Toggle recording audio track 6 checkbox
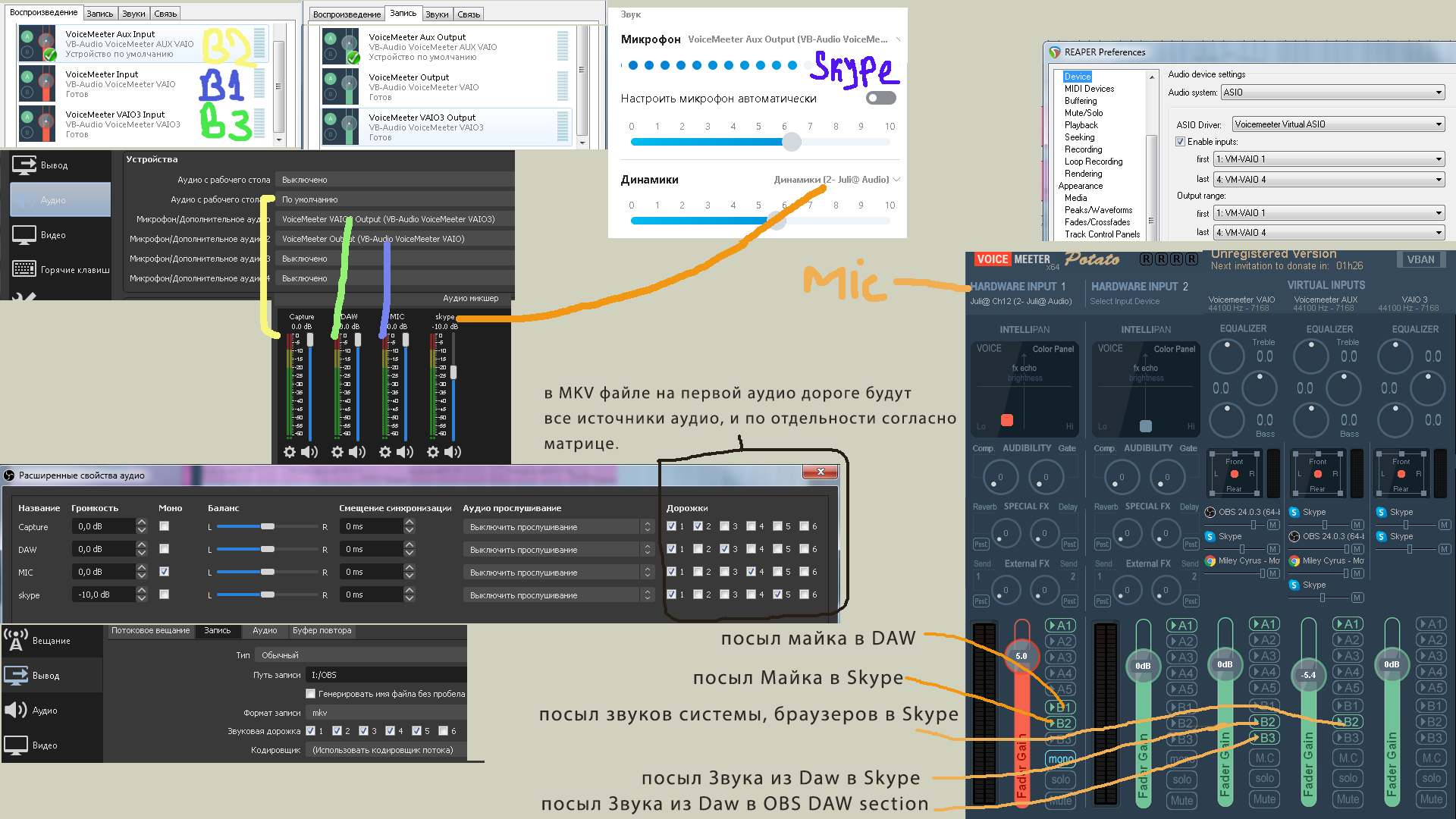 pyautogui.click(x=444, y=731)
